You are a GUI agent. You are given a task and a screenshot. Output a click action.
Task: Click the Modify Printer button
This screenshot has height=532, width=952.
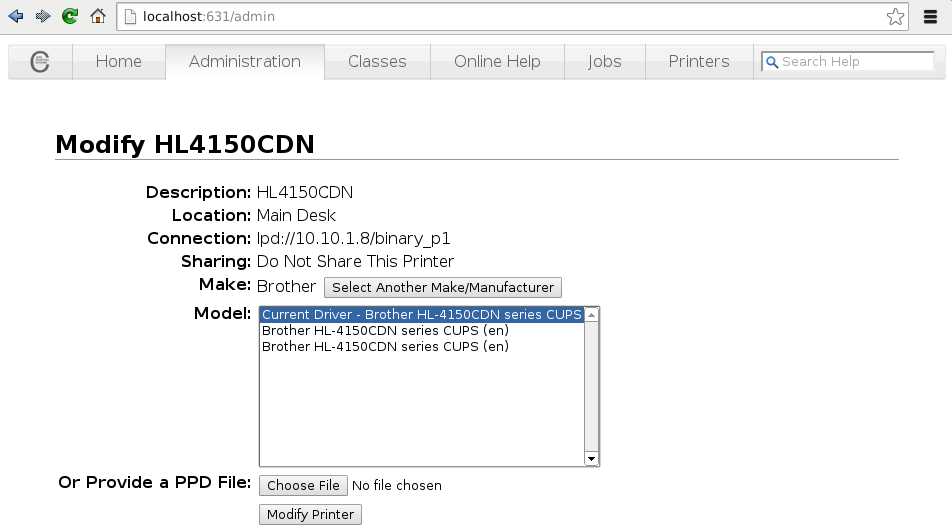pos(310,514)
